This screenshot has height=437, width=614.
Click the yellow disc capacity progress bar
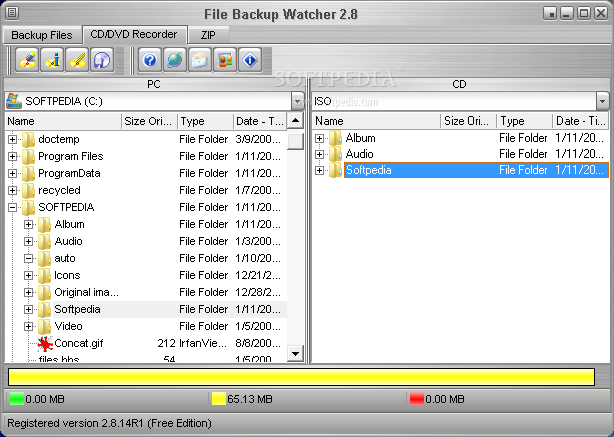click(301, 377)
